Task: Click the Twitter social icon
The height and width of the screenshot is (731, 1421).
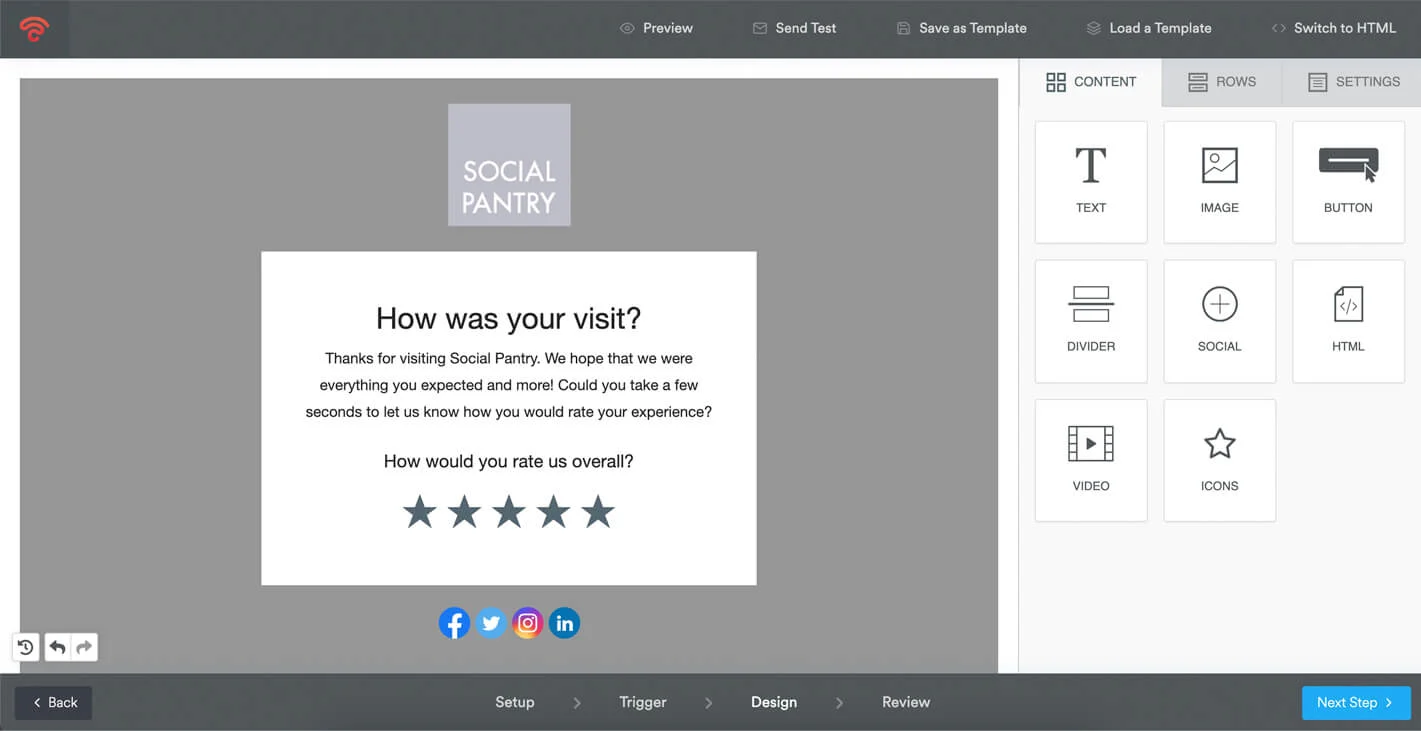Action: (491, 623)
